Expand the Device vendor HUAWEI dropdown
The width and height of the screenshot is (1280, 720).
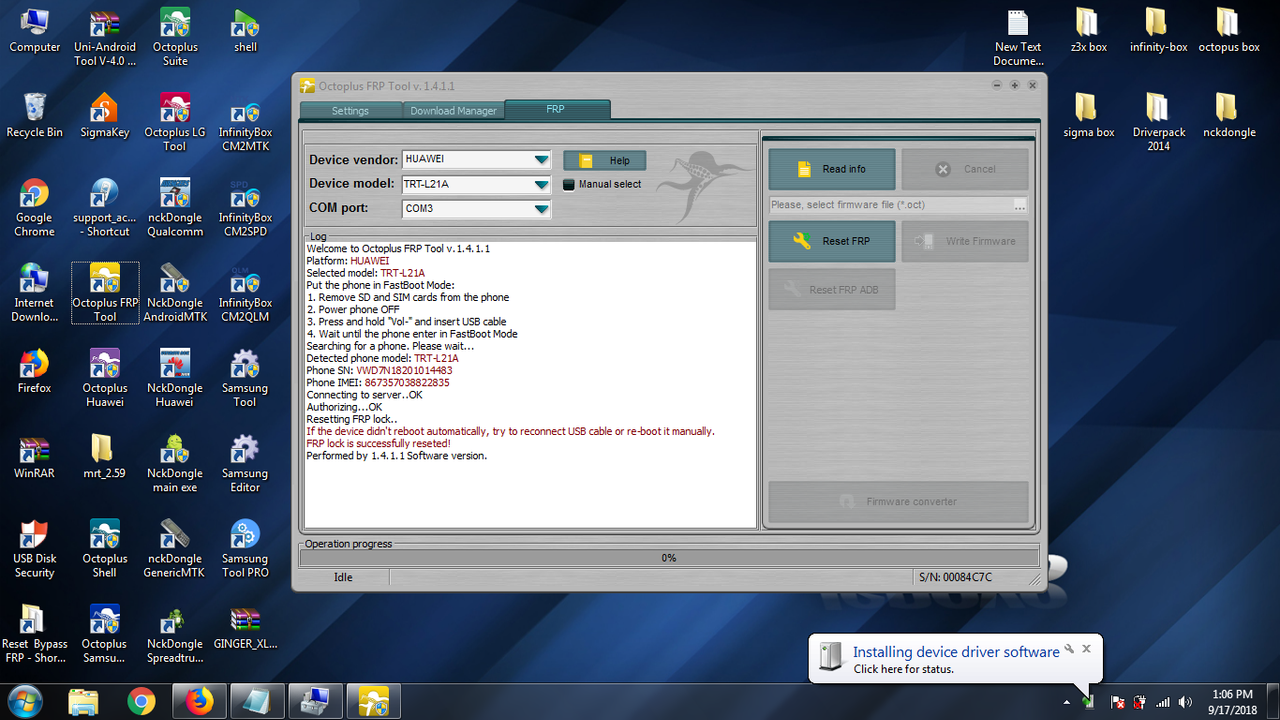tap(541, 160)
